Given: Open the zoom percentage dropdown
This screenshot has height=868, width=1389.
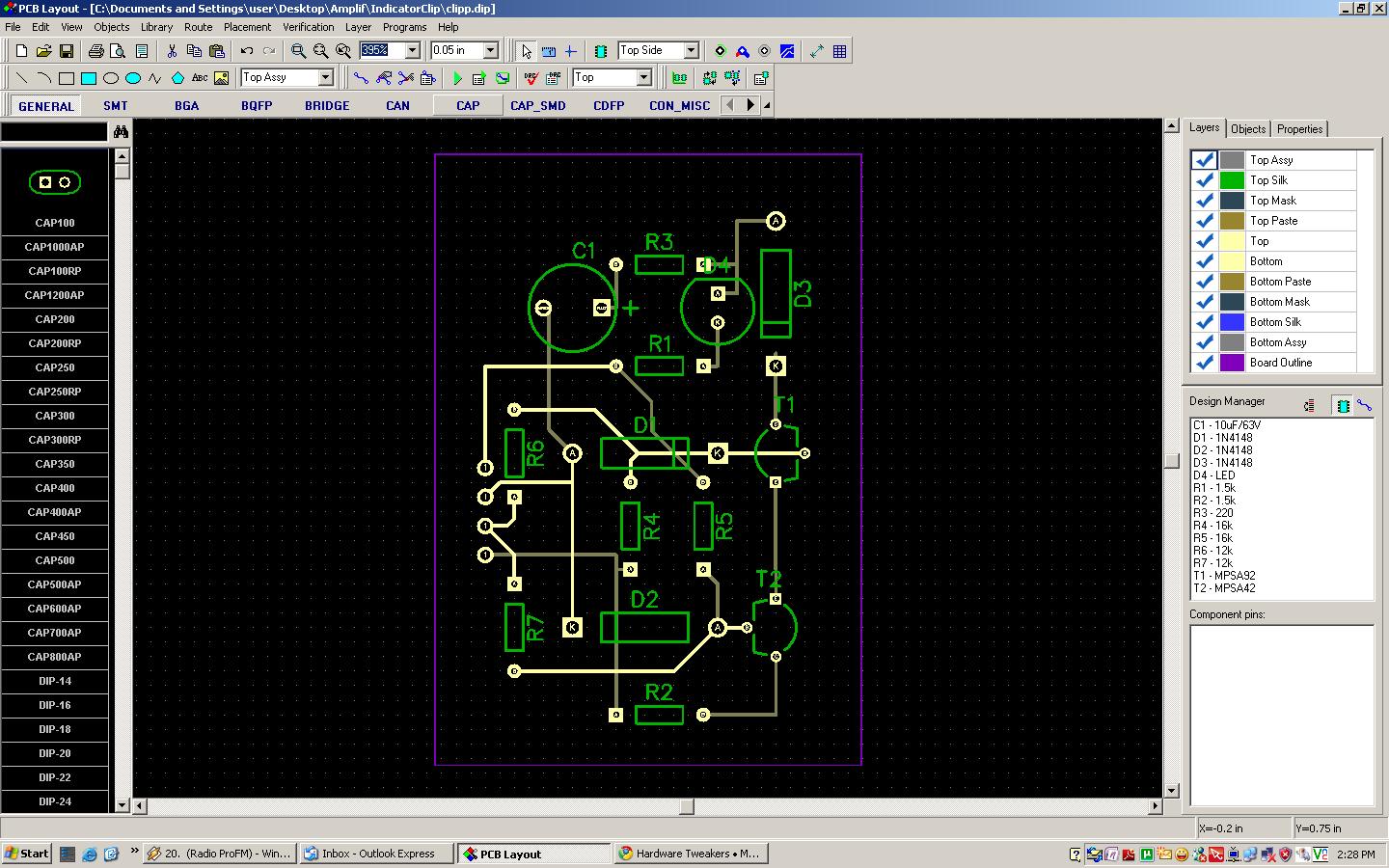Looking at the screenshot, I should coord(412,50).
